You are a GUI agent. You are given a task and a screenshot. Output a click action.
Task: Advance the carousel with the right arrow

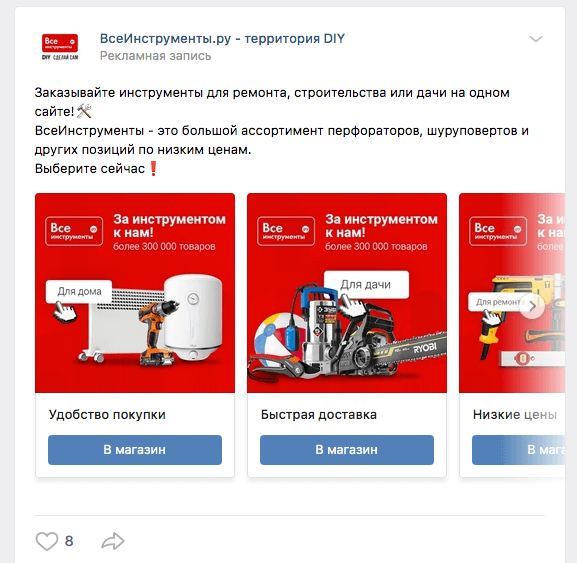(x=532, y=306)
